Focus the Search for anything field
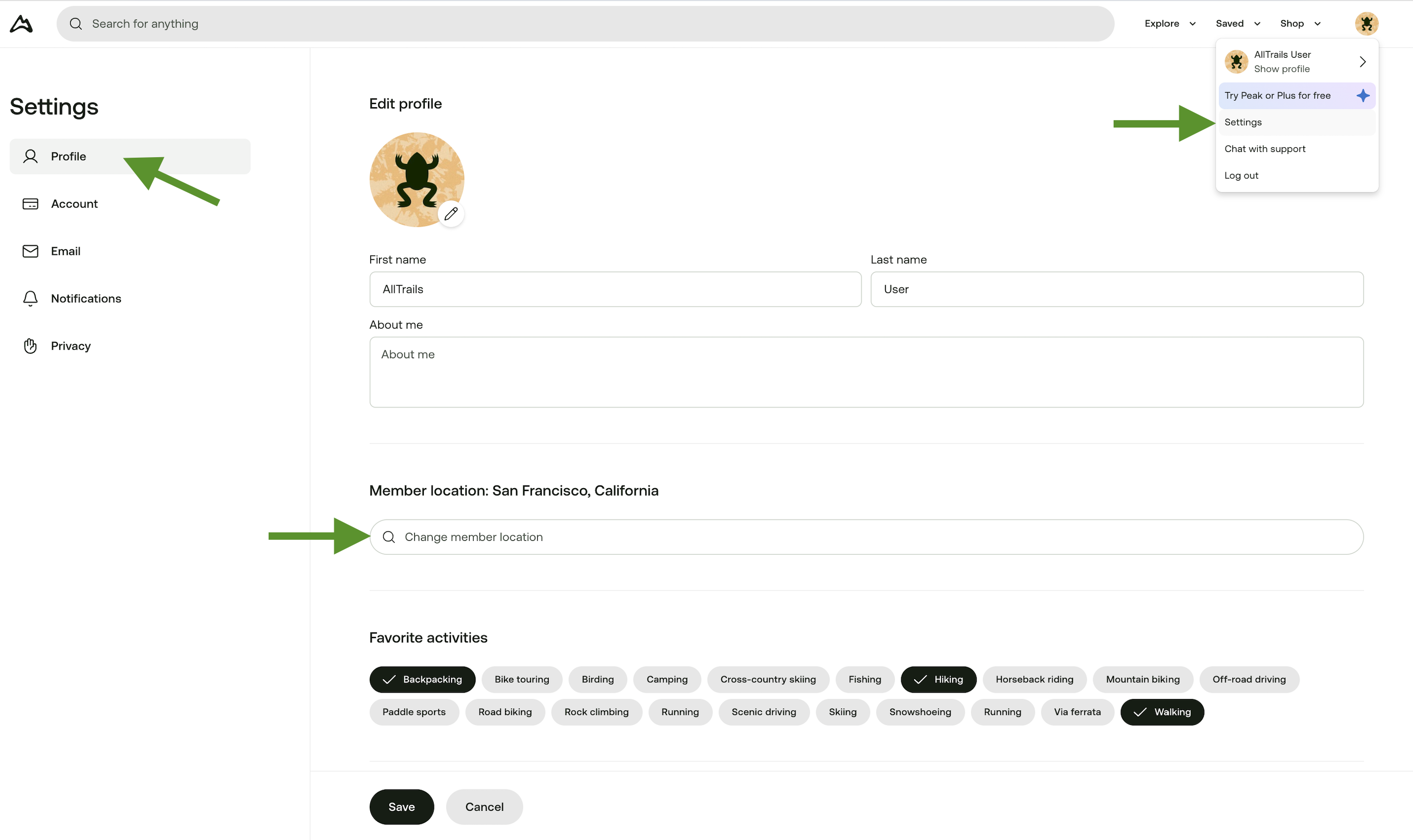Viewport: 1413px width, 840px height. click(x=585, y=24)
